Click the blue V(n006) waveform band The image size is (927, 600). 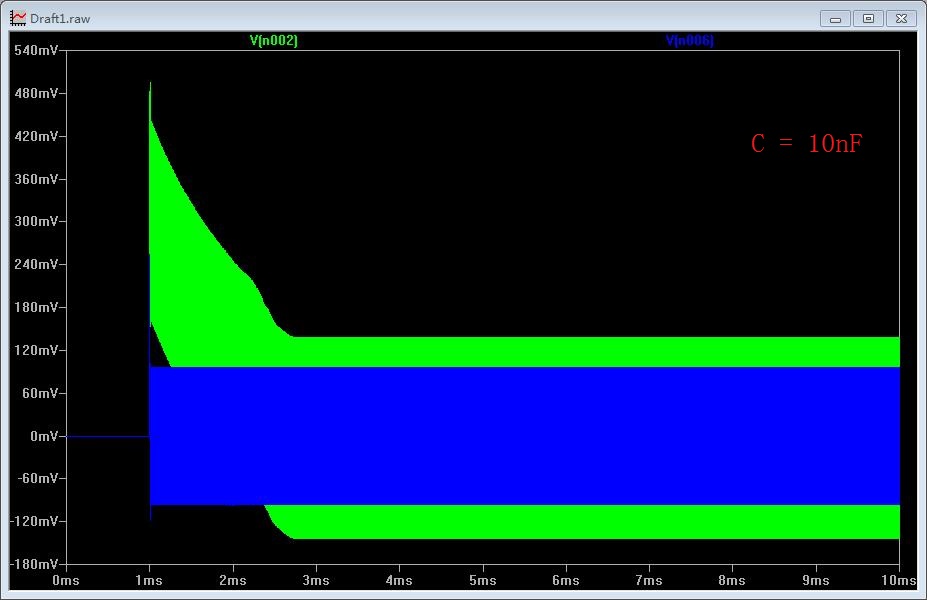point(524,436)
